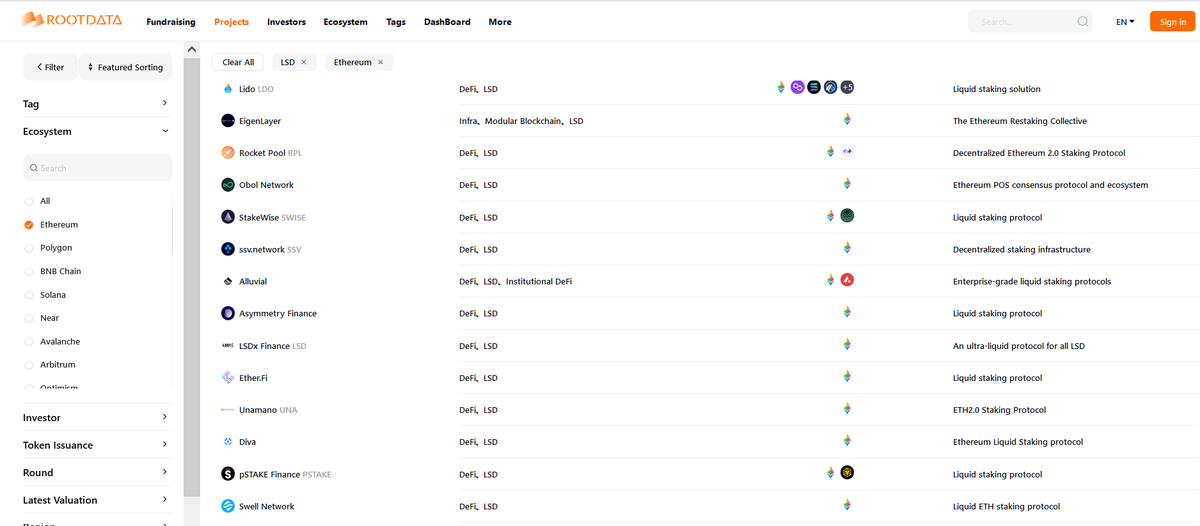Open the EN language dropdown

[1125, 22]
